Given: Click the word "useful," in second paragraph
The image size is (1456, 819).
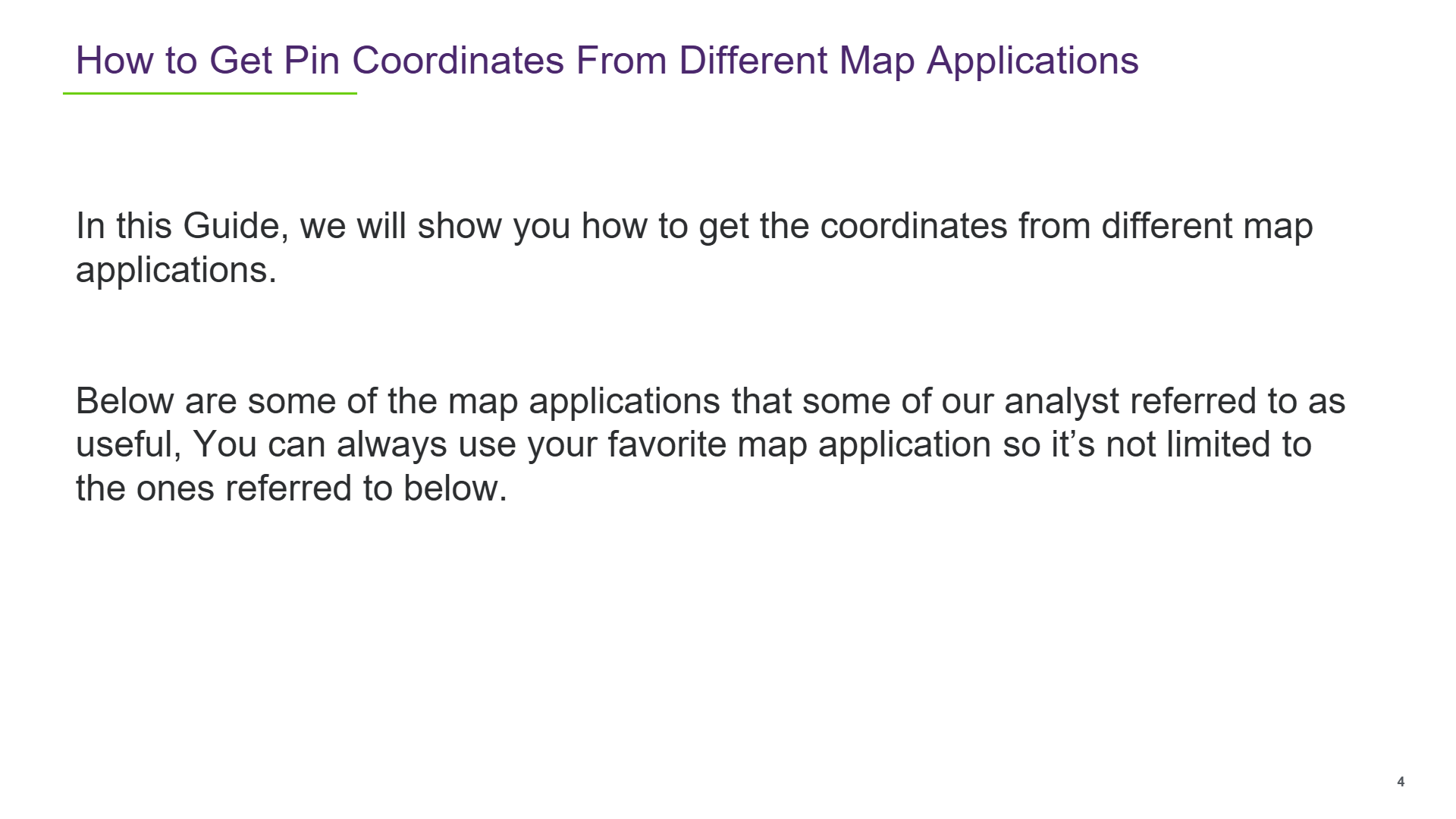Looking at the screenshot, I should 129,444.
